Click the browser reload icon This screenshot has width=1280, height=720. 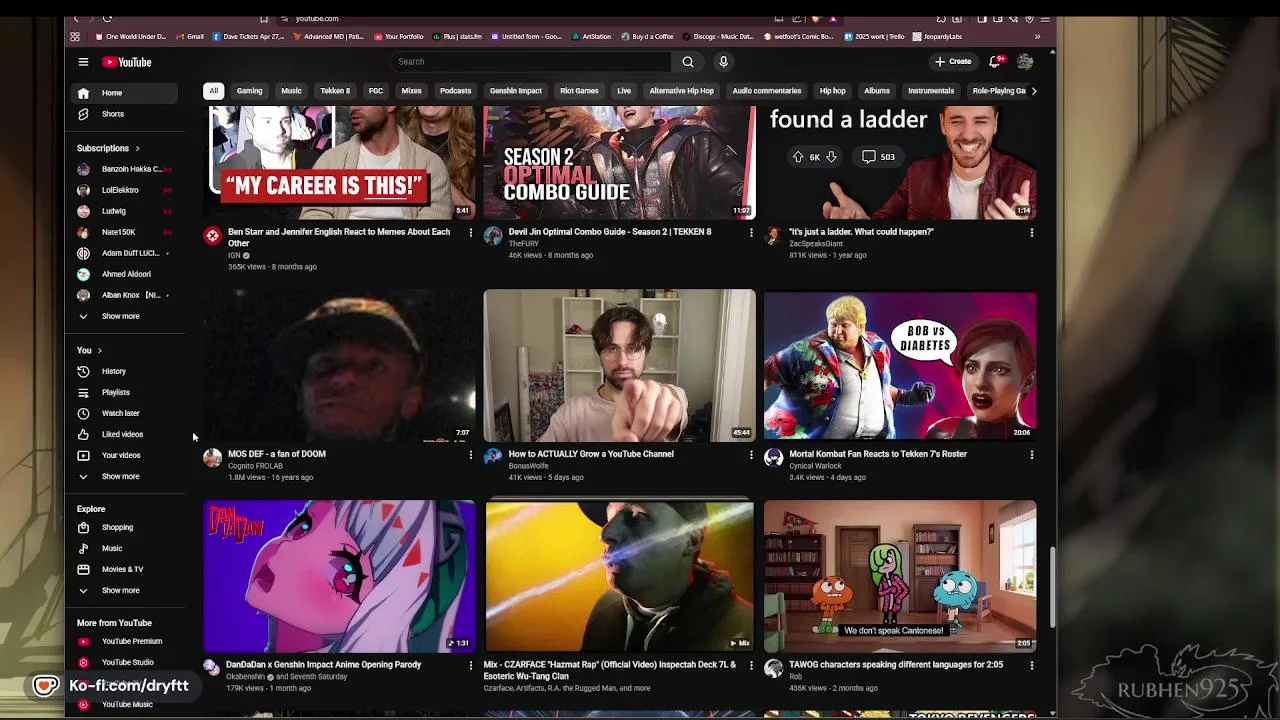point(107,18)
